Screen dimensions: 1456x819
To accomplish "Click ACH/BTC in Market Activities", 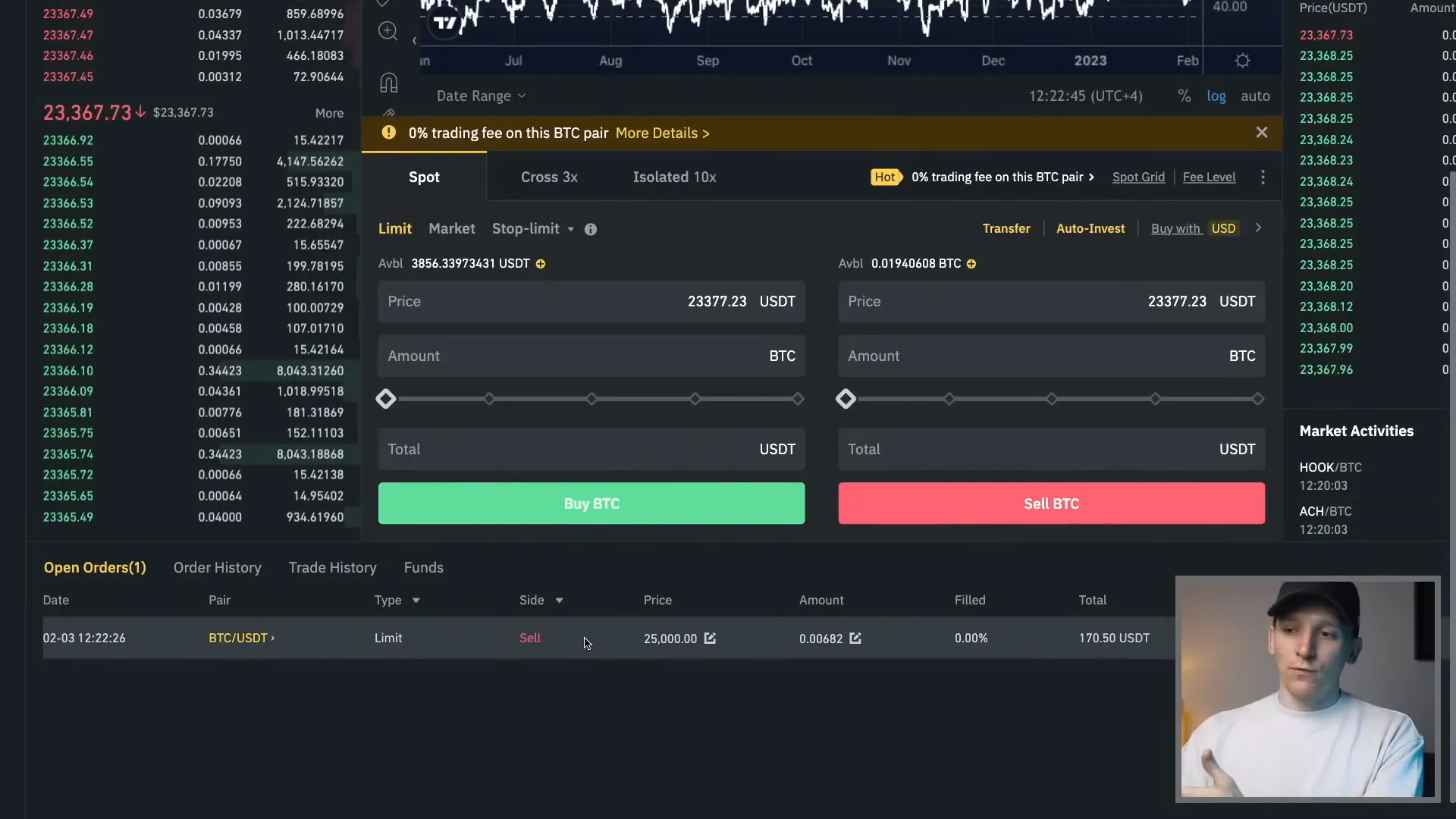I will (1325, 512).
